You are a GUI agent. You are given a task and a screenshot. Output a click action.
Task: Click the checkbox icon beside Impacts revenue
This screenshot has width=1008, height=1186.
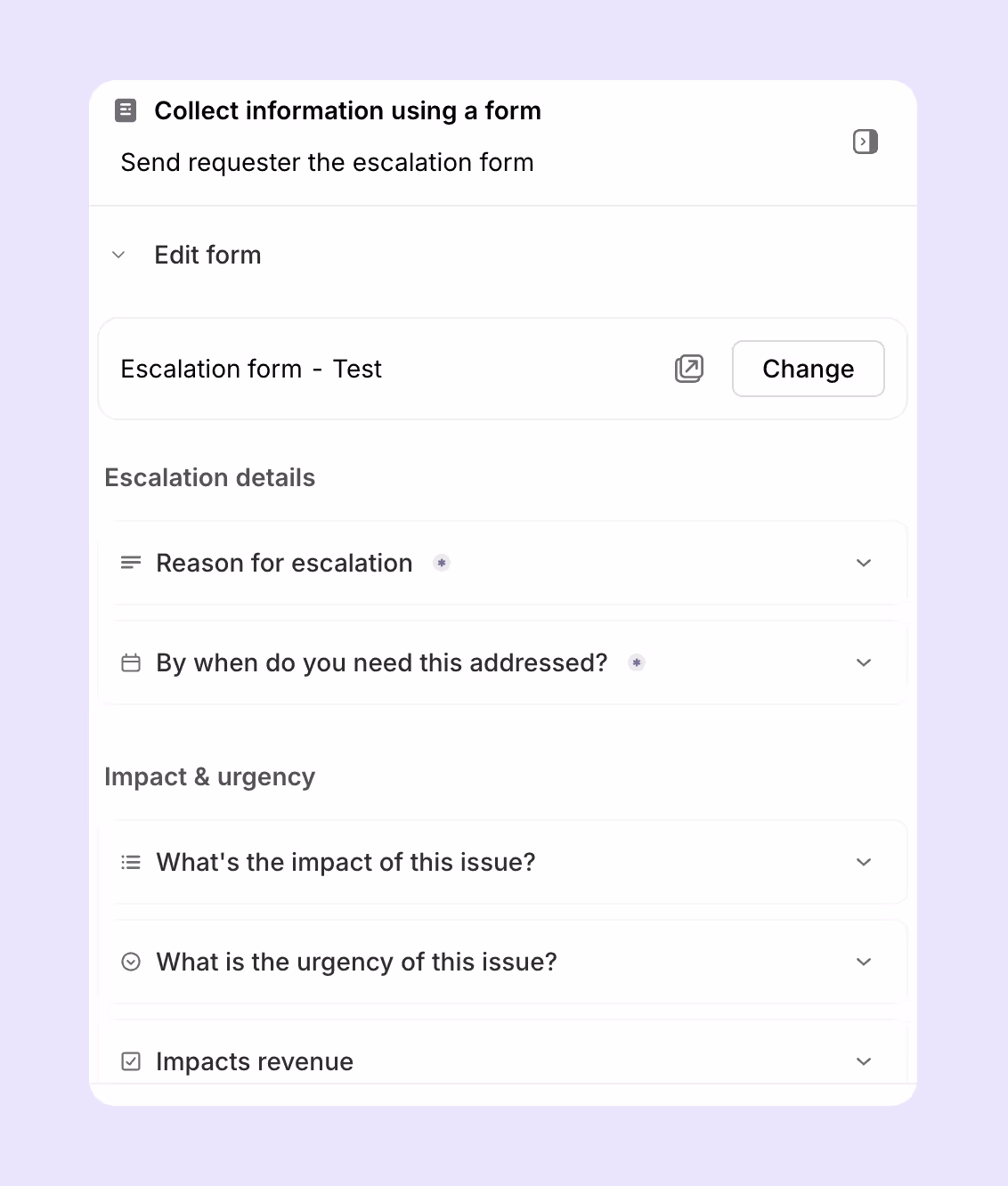point(131,1061)
